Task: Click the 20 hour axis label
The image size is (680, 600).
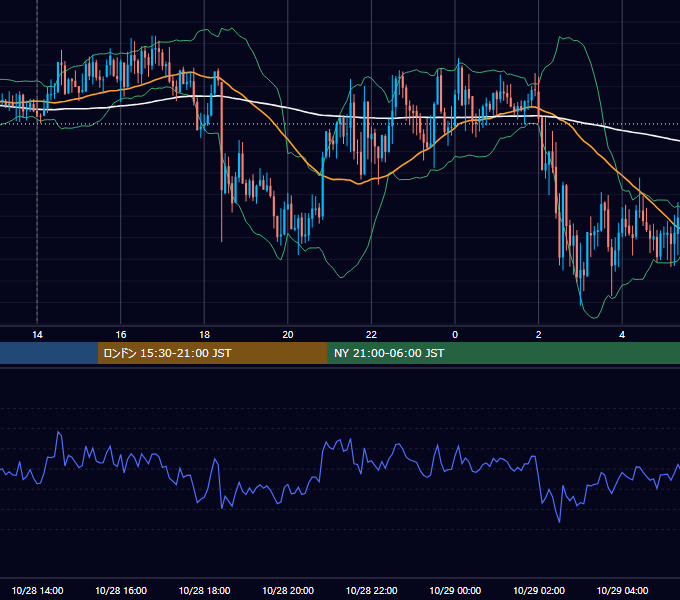Action: point(288,335)
